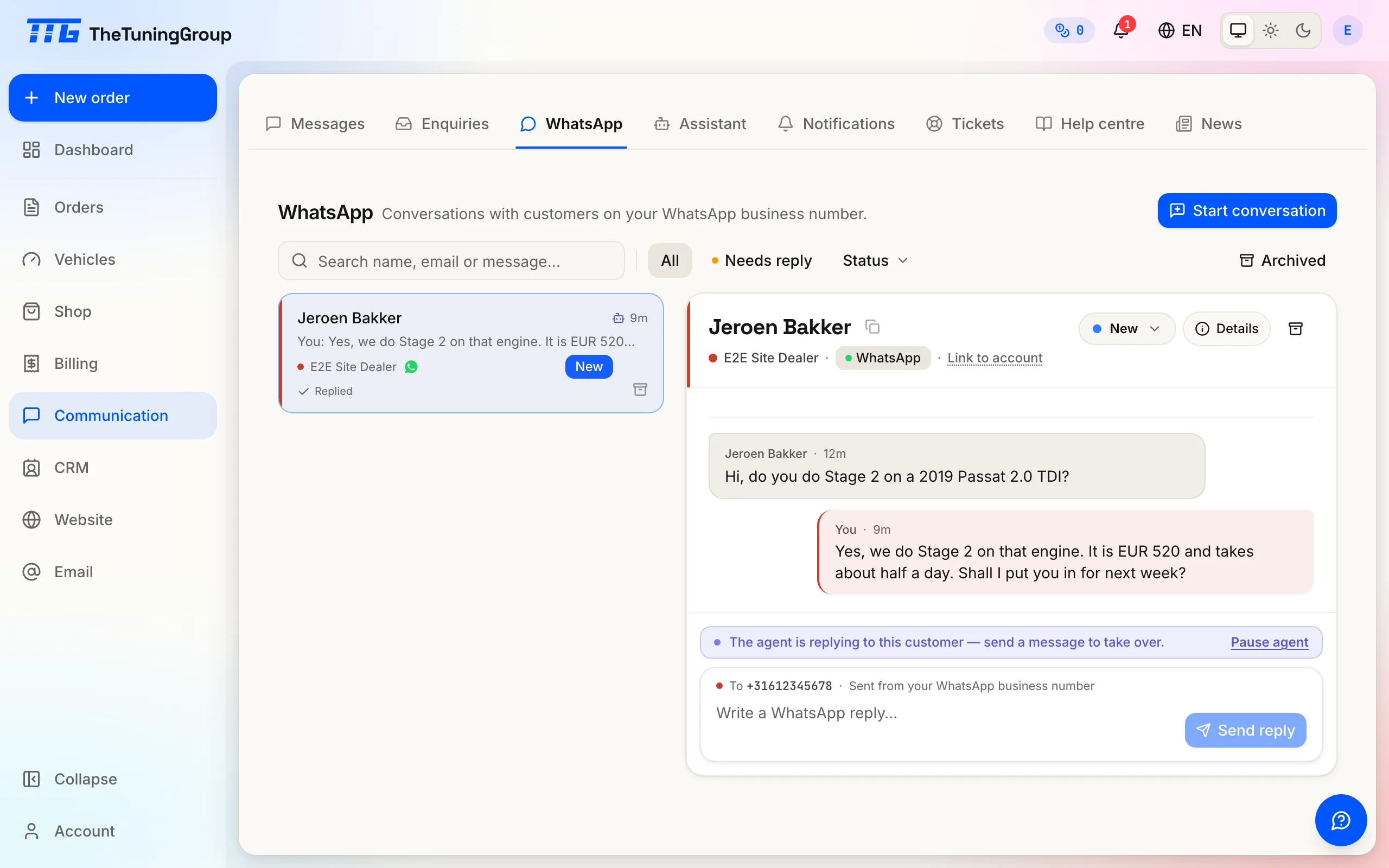1389x868 pixels.
Task: Open the user avatar E menu
Action: click(1347, 30)
